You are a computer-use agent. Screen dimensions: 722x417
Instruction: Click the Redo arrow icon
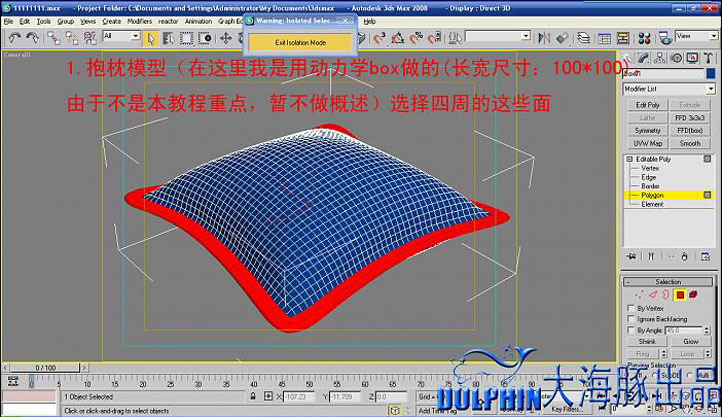coord(32,38)
